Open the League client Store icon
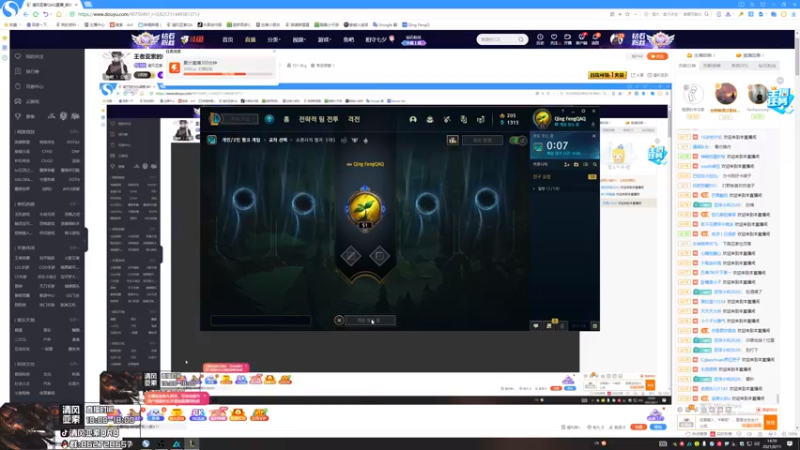 pos(481,119)
